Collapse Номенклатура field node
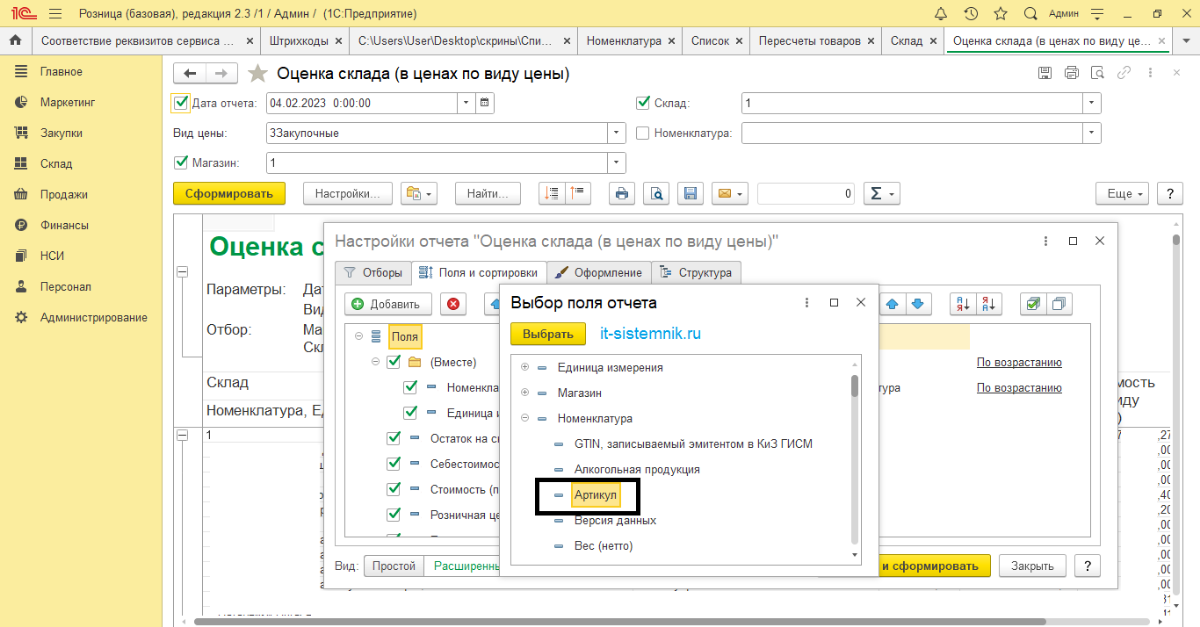Viewport: 1200px width, 627px height. click(524, 418)
